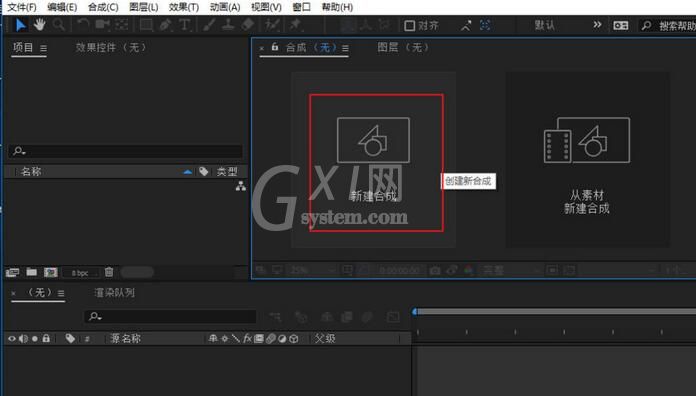Screen dimensions: 696x396
Task: Switch to the 渲染队列 tab
Action: (115, 293)
